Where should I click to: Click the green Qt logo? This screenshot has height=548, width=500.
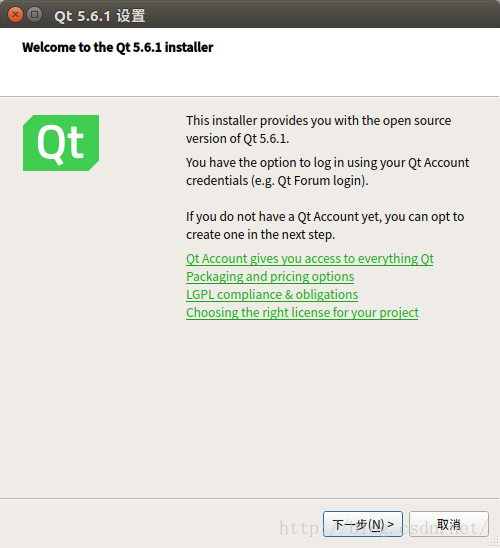point(61,143)
